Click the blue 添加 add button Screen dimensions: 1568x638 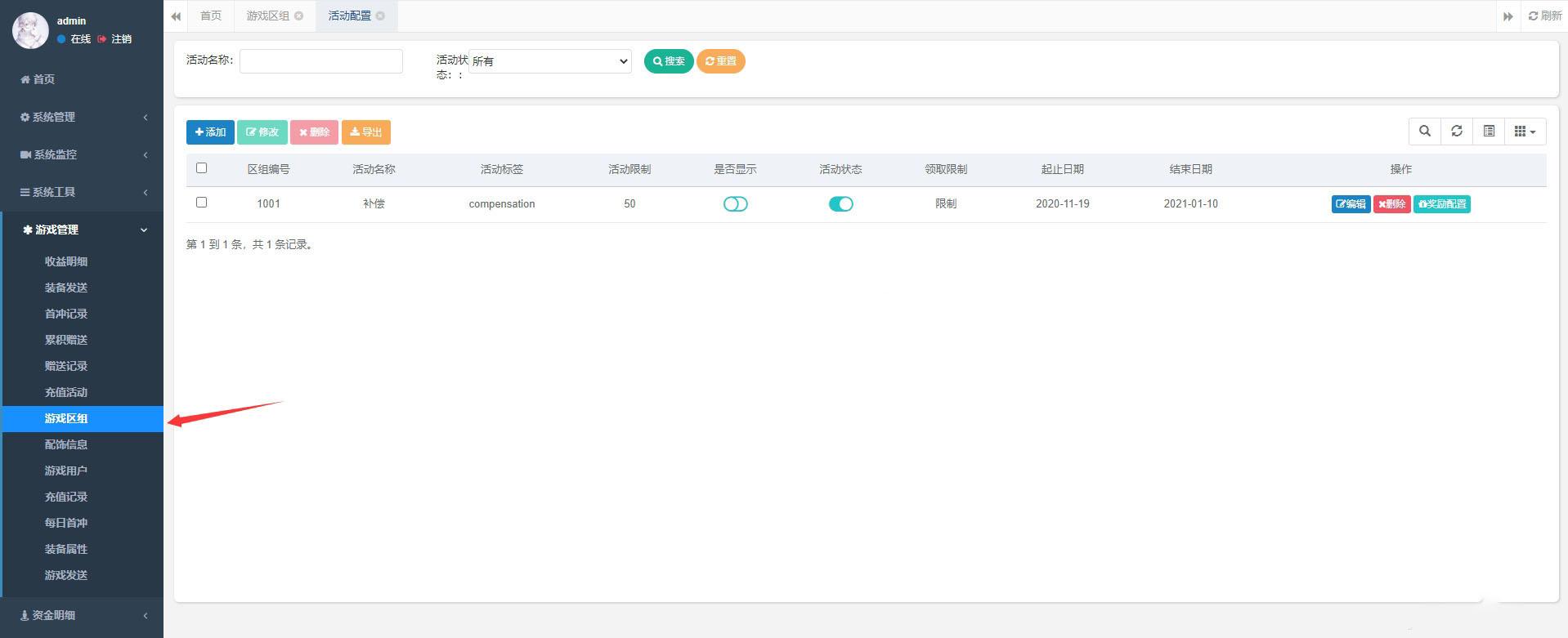(210, 132)
